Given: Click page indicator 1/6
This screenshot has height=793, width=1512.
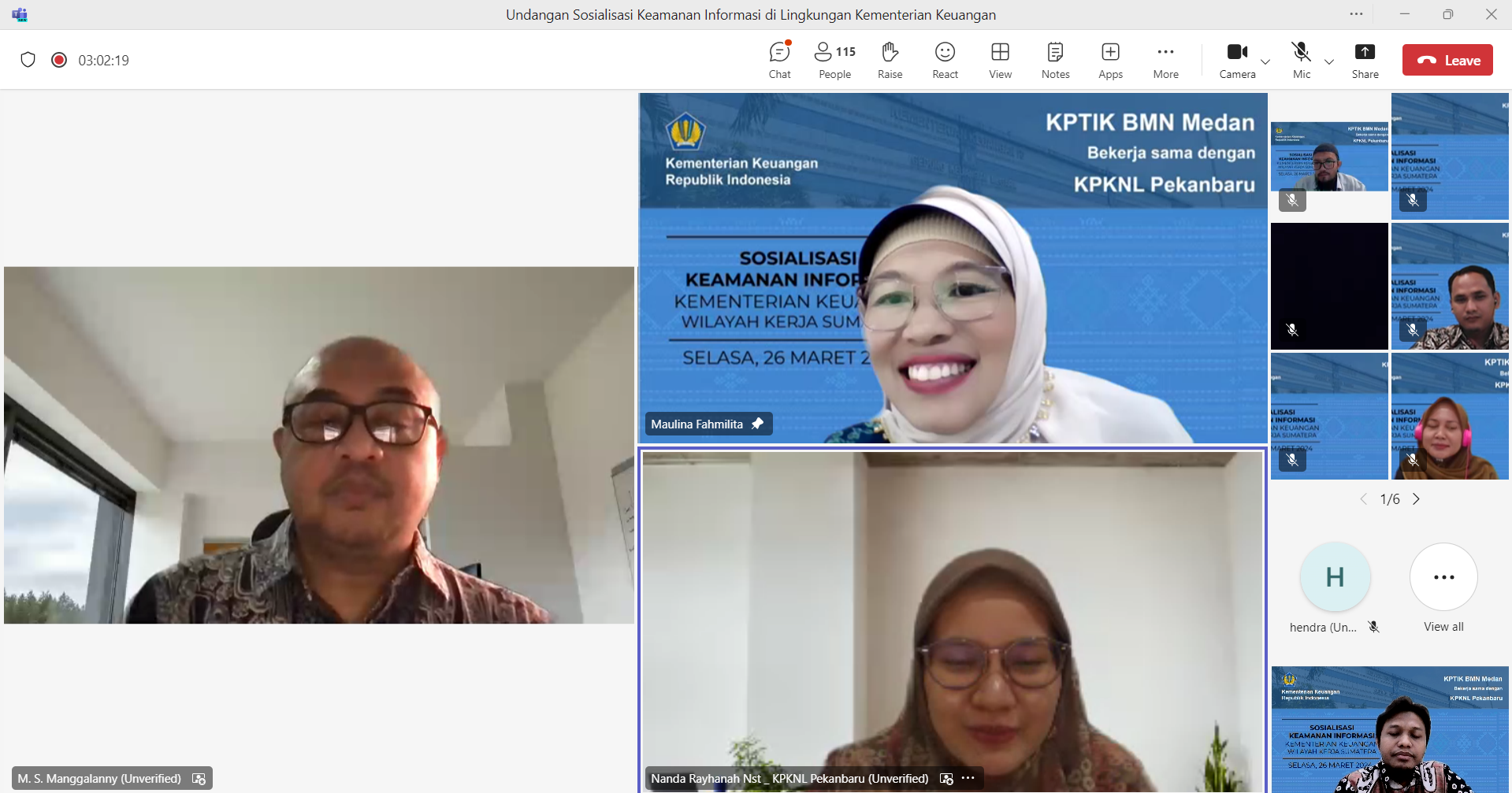Looking at the screenshot, I should tap(1390, 499).
